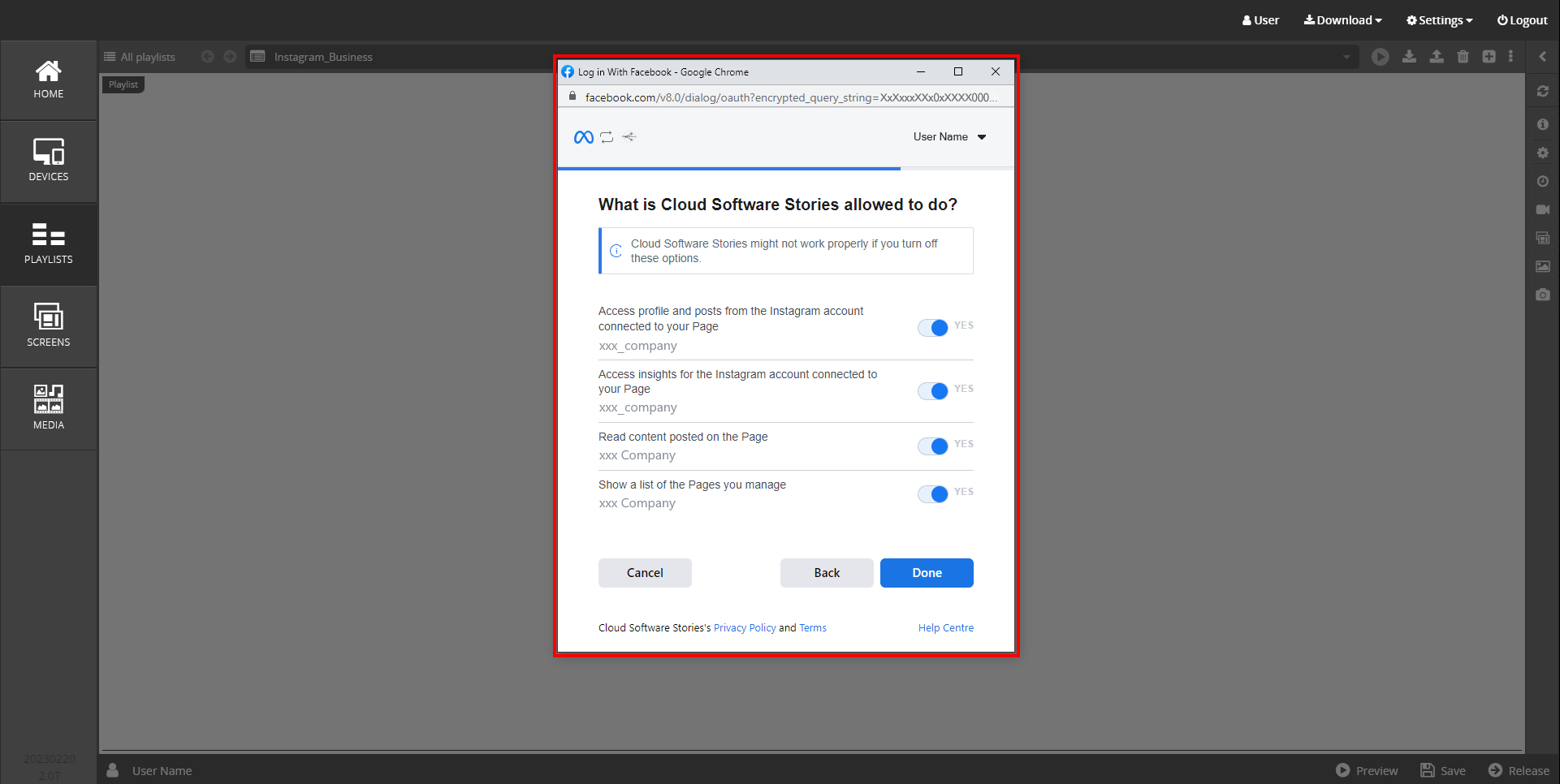Click the Save button at bottom
This screenshot has height=784, width=1560.
[1443, 770]
